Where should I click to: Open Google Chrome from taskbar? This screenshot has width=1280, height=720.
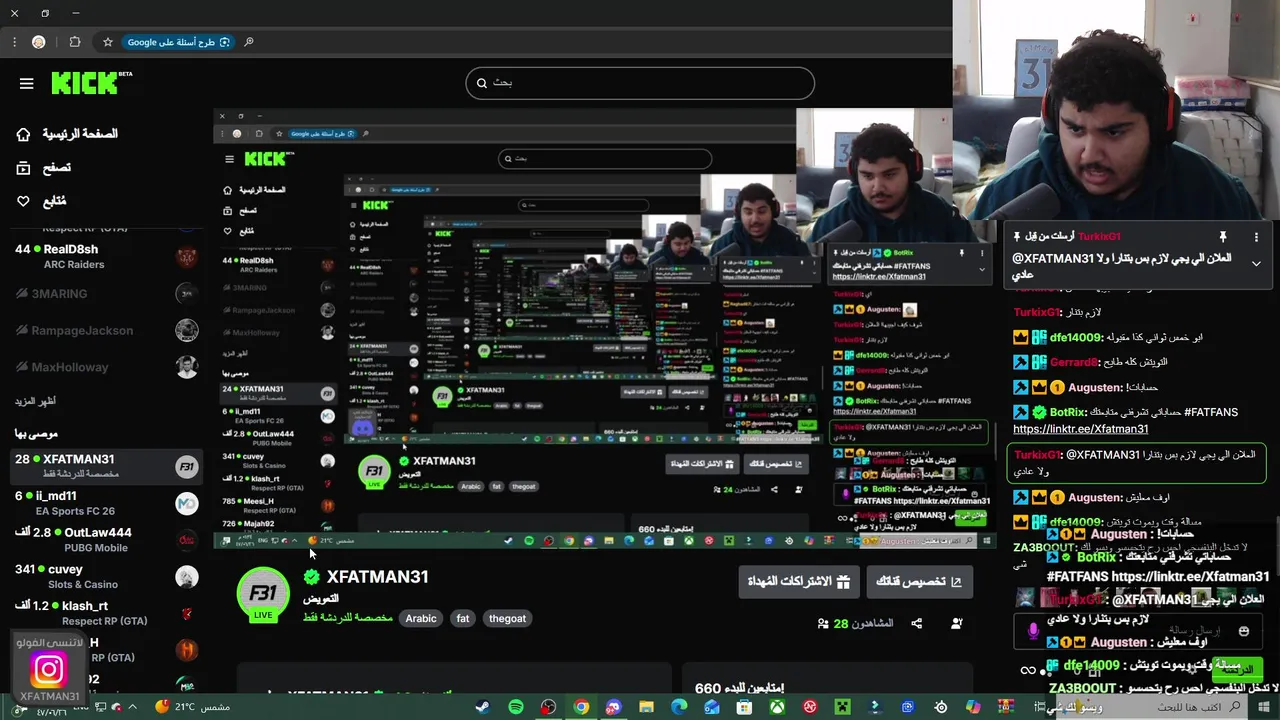click(581, 707)
